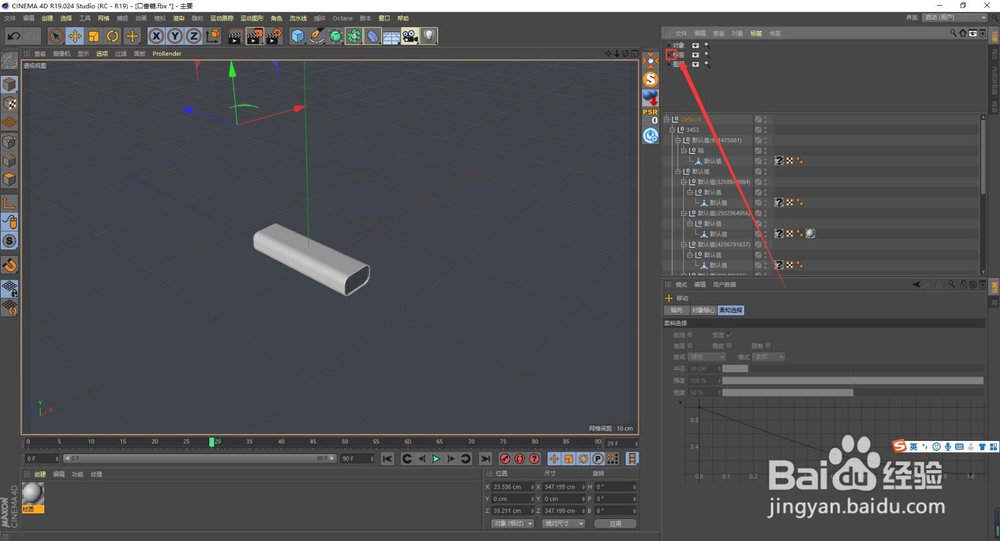
Task: Select the Live Selection arrow tool
Action: click(56, 36)
